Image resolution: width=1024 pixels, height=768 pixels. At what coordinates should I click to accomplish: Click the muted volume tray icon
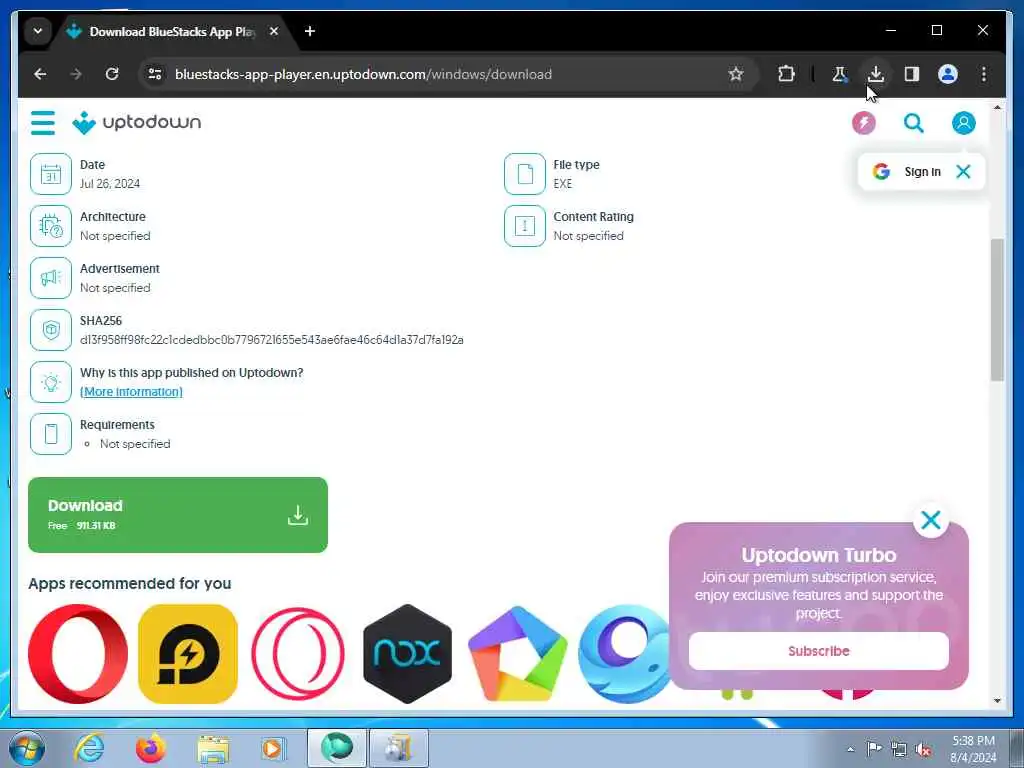pos(923,749)
